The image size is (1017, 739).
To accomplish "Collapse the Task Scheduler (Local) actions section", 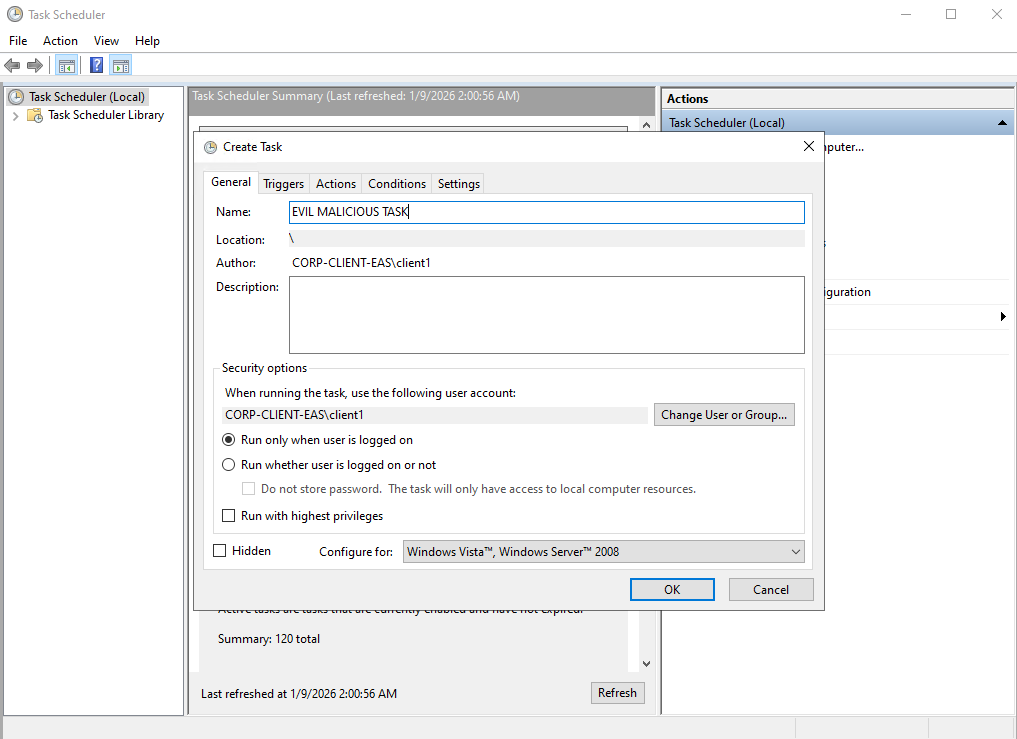I will [x=1002, y=123].
